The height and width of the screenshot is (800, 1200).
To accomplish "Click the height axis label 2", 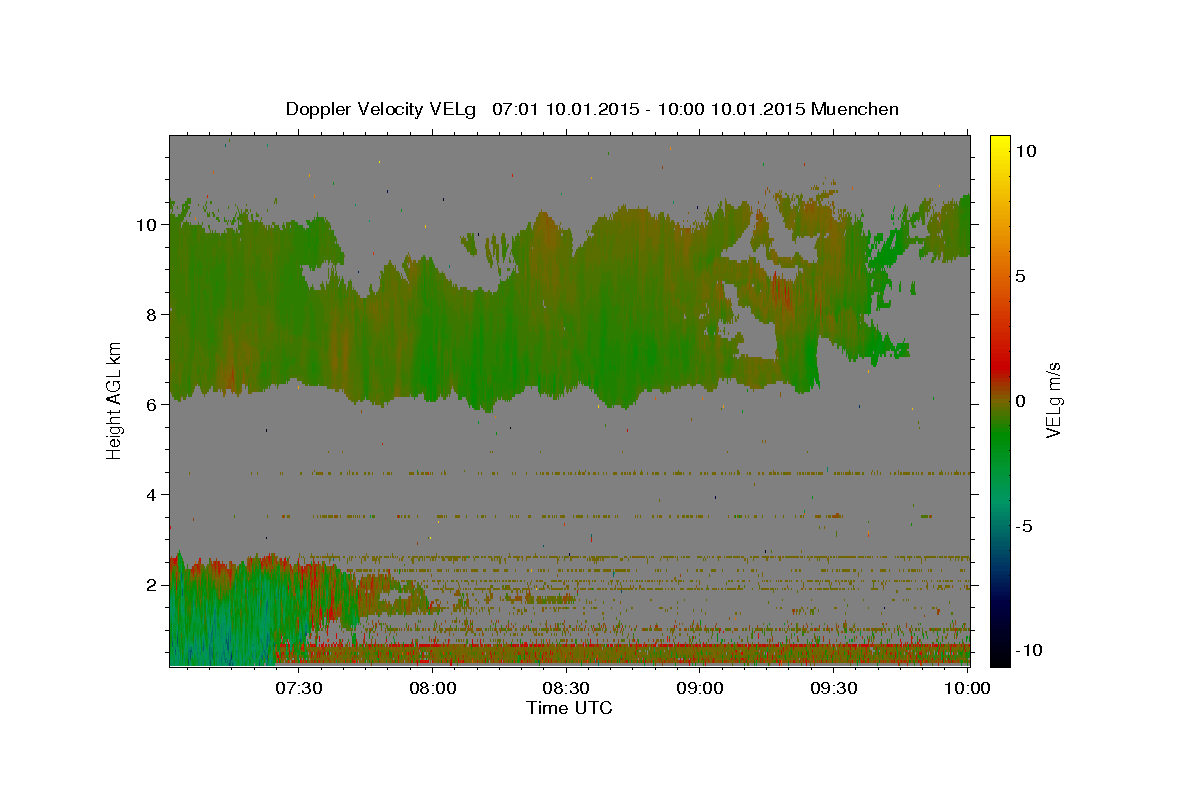I will pyautogui.click(x=151, y=585).
